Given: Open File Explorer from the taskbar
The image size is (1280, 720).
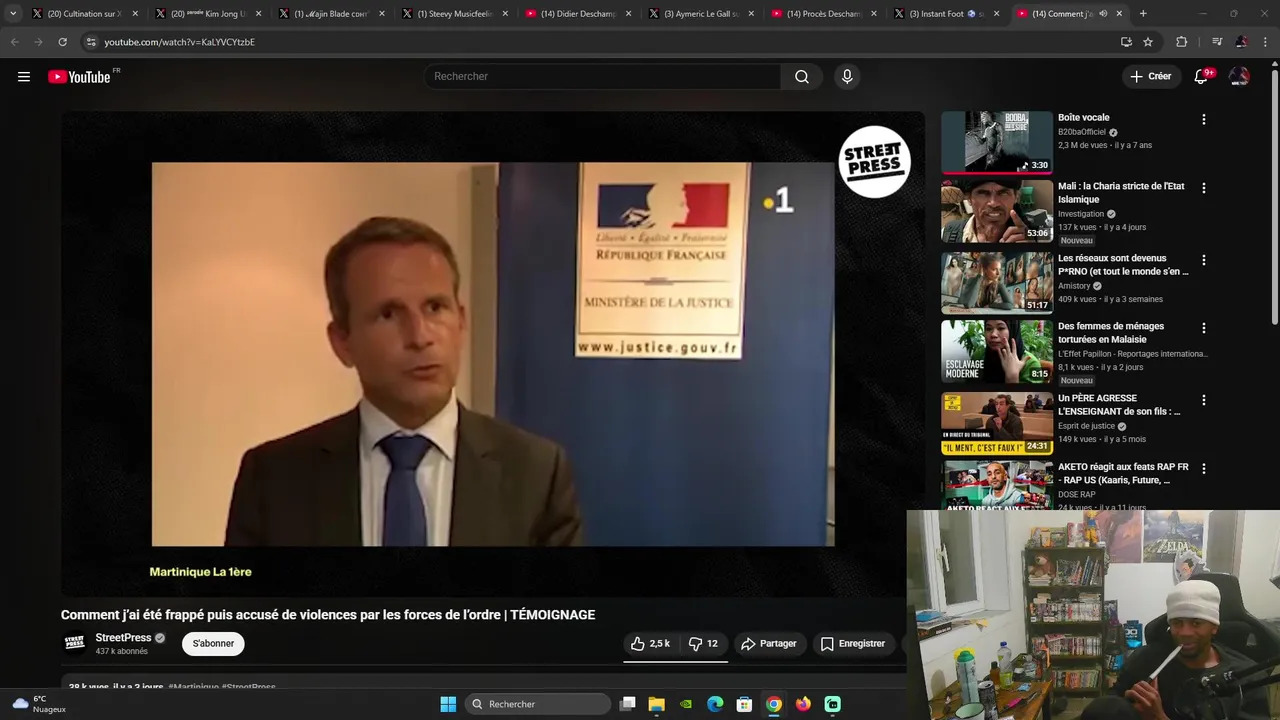Looking at the screenshot, I should (657, 704).
